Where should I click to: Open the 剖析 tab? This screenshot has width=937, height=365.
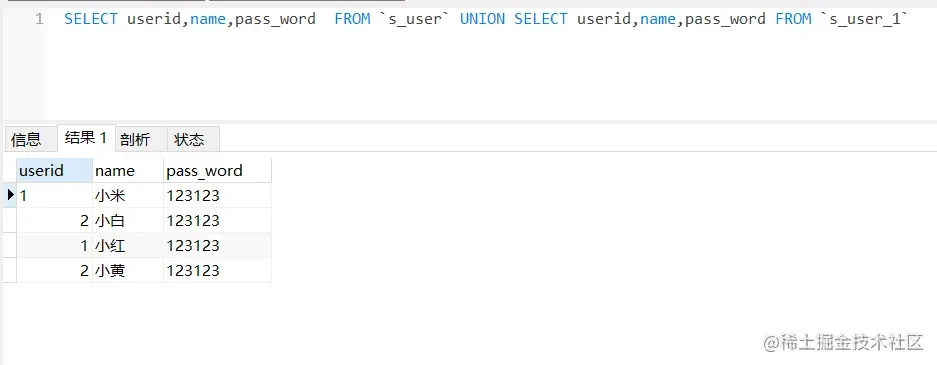click(135, 139)
